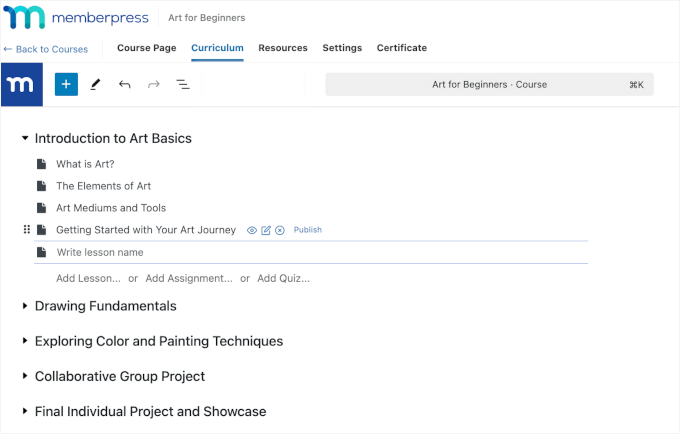The height and width of the screenshot is (434, 680).
Task: Open the Certificate tab
Action: pos(401,48)
